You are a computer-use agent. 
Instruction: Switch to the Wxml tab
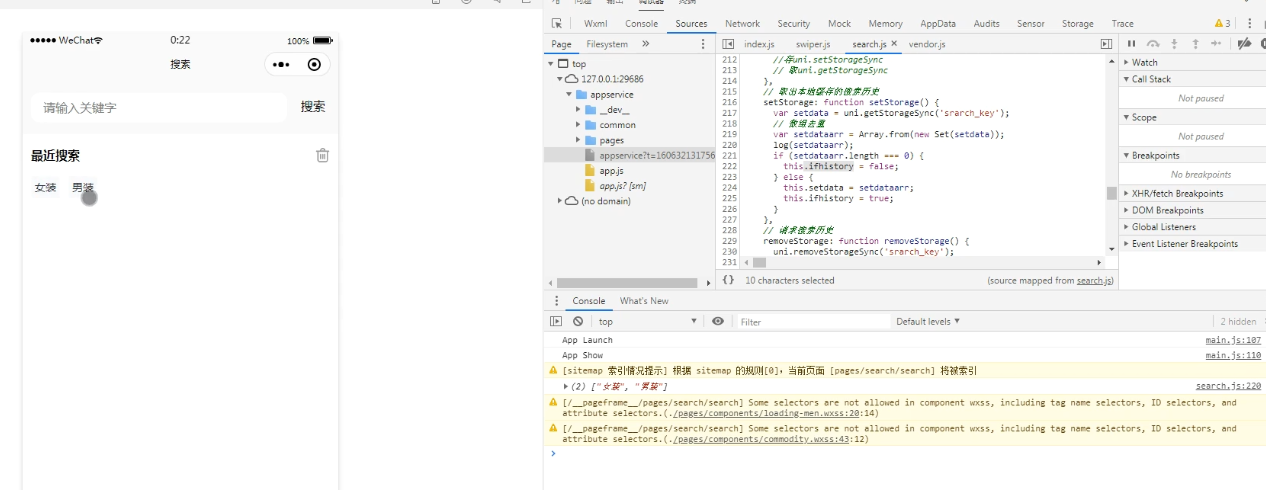pyautogui.click(x=596, y=23)
